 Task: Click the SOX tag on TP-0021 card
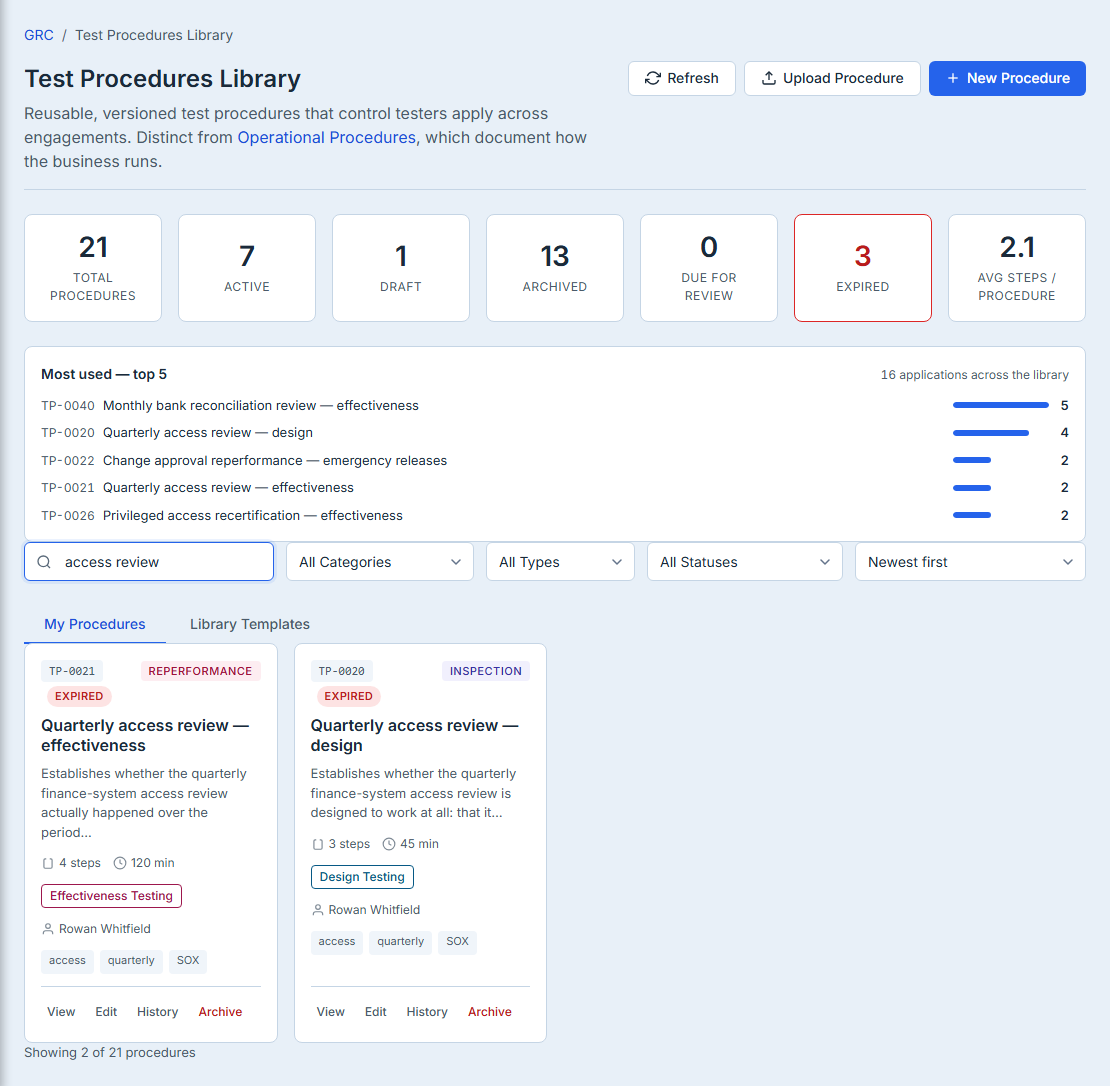(x=188, y=961)
